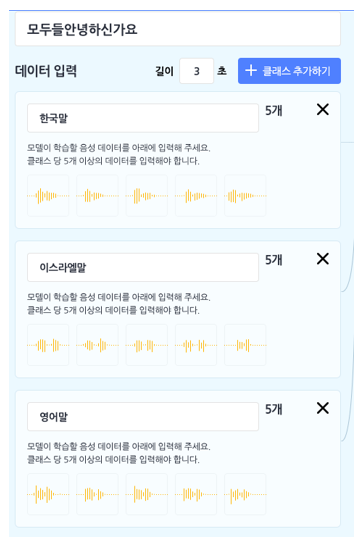Delete the 이스라엘말 class using X icon
The width and height of the screenshot is (364, 544).
pyautogui.click(x=323, y=259)
